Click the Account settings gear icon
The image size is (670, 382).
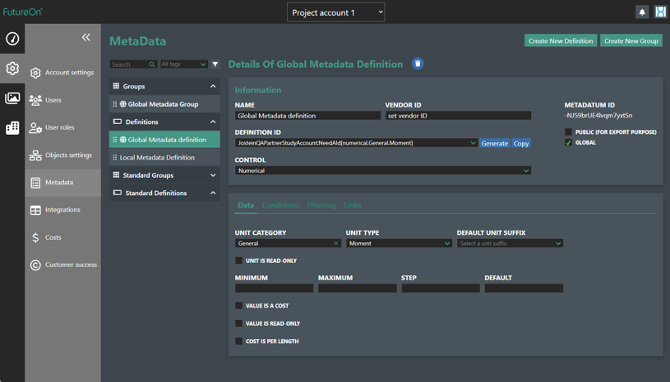click(35, 73)
